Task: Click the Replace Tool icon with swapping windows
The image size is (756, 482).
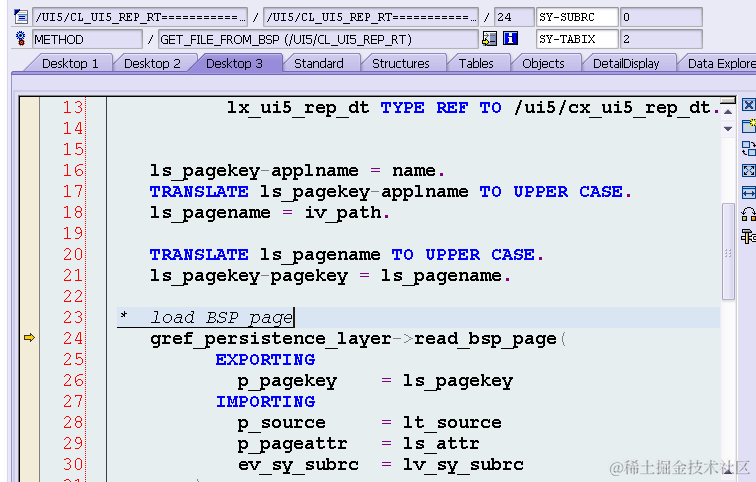Action: coord(748,148)
